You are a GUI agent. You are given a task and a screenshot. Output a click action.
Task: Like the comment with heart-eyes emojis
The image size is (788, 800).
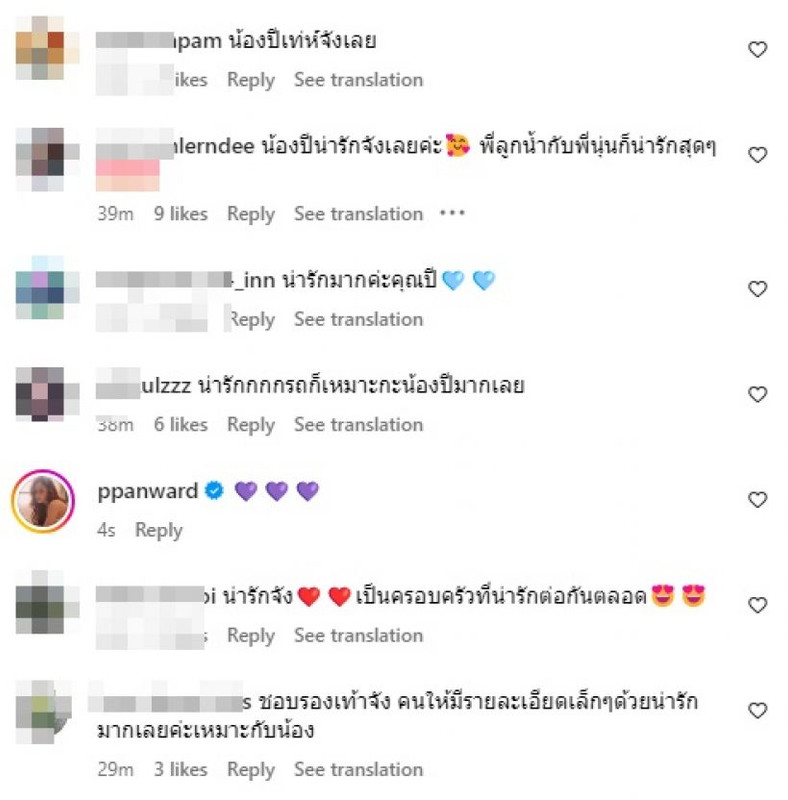[757, 605]
